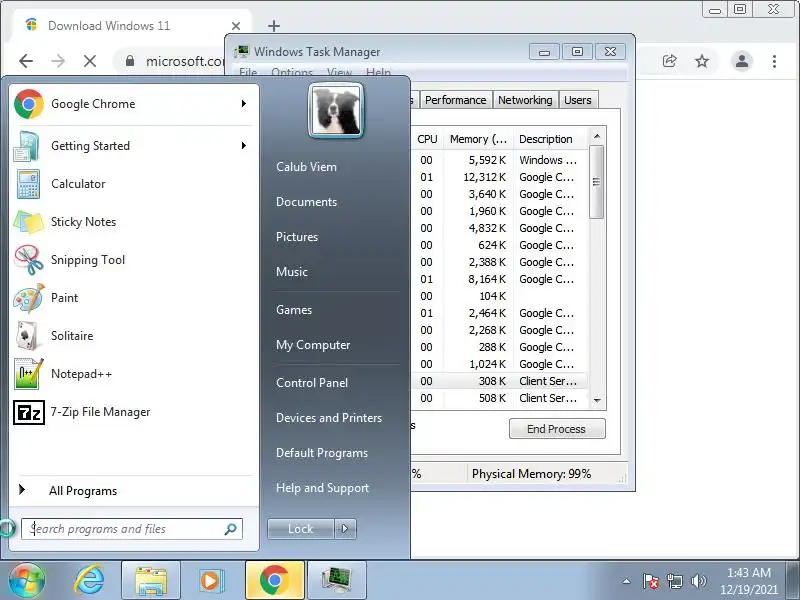Click the network tray icon

click(x=675, y=581)
